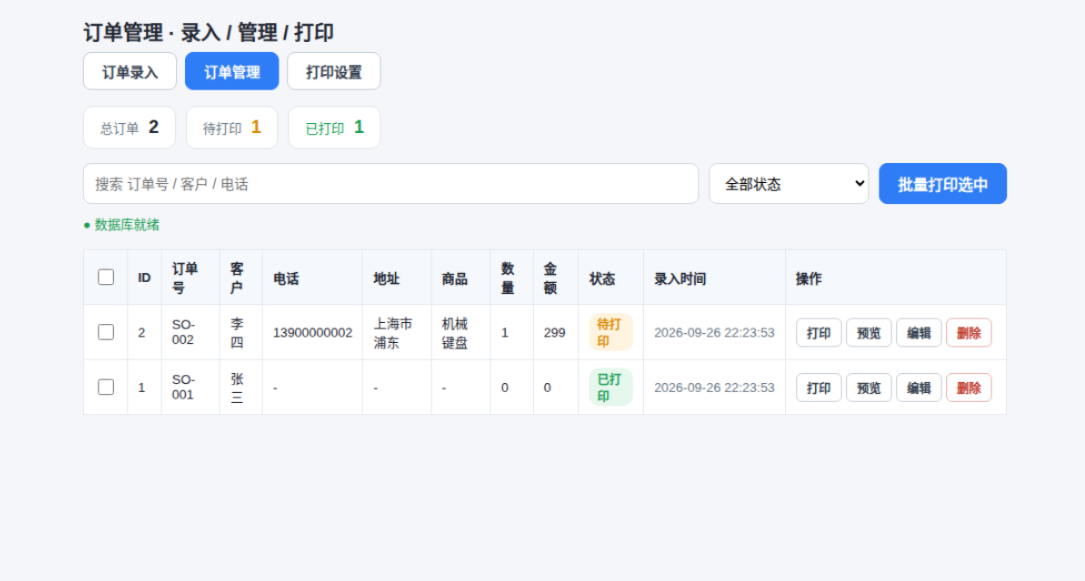Screen dimensions: 1085x581
Task: Click the 已打印 count stat card
Action: [x=334, y=128]
